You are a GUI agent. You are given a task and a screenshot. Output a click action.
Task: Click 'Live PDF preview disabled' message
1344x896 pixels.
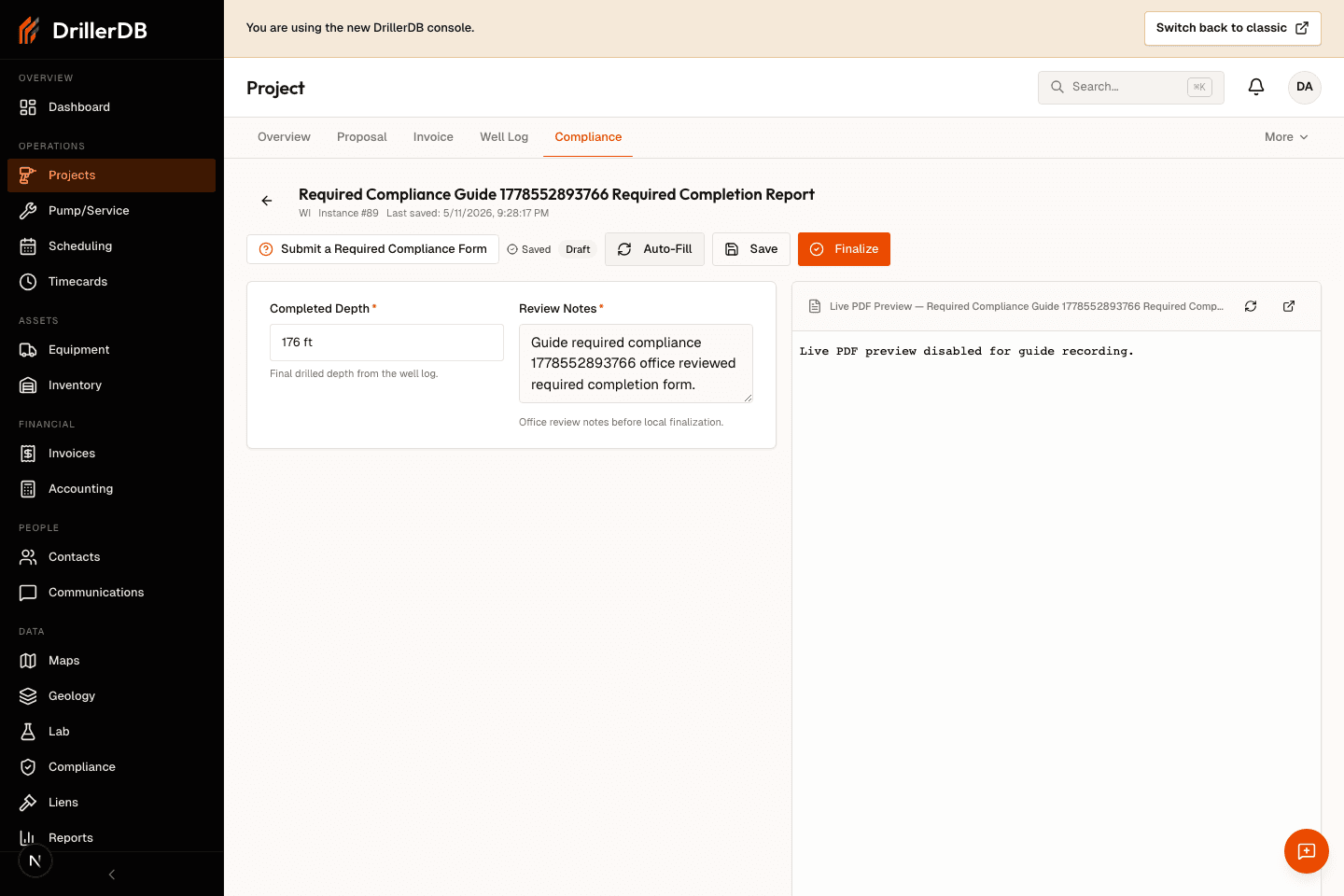coord(967,351)
